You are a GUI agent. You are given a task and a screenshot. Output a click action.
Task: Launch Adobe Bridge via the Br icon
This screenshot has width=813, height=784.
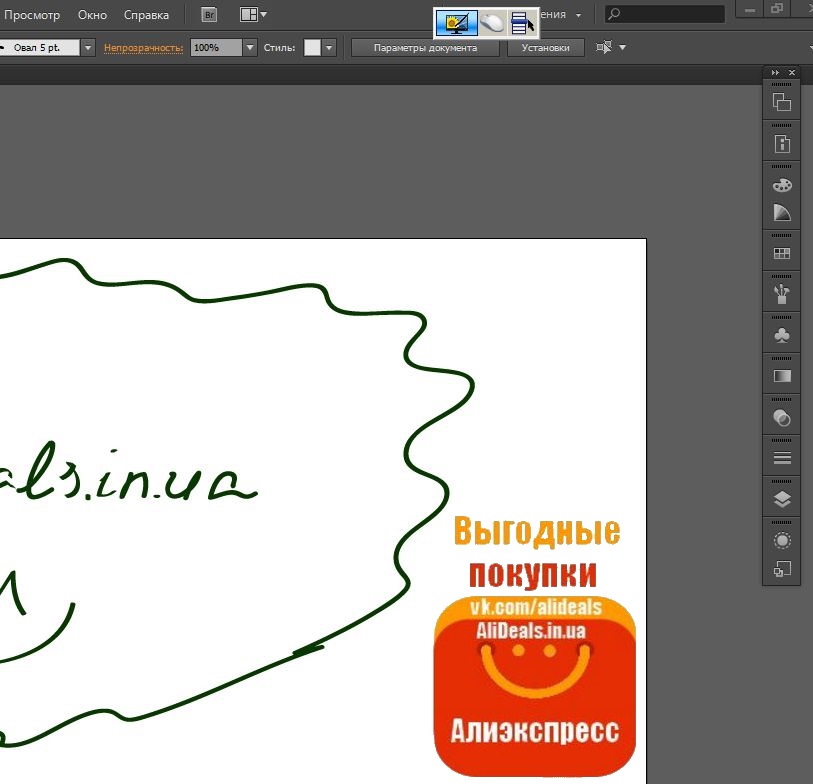pos(209,15)
